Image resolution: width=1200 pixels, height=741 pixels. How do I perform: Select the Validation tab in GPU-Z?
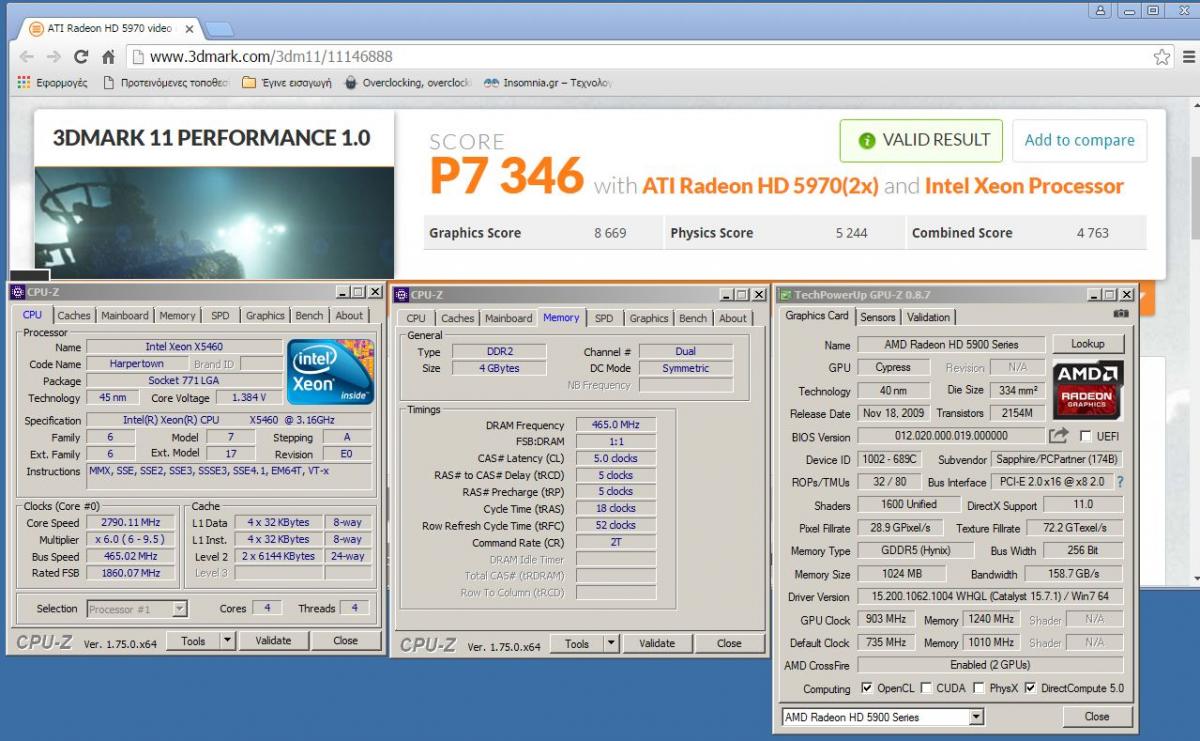click(928, 317)
